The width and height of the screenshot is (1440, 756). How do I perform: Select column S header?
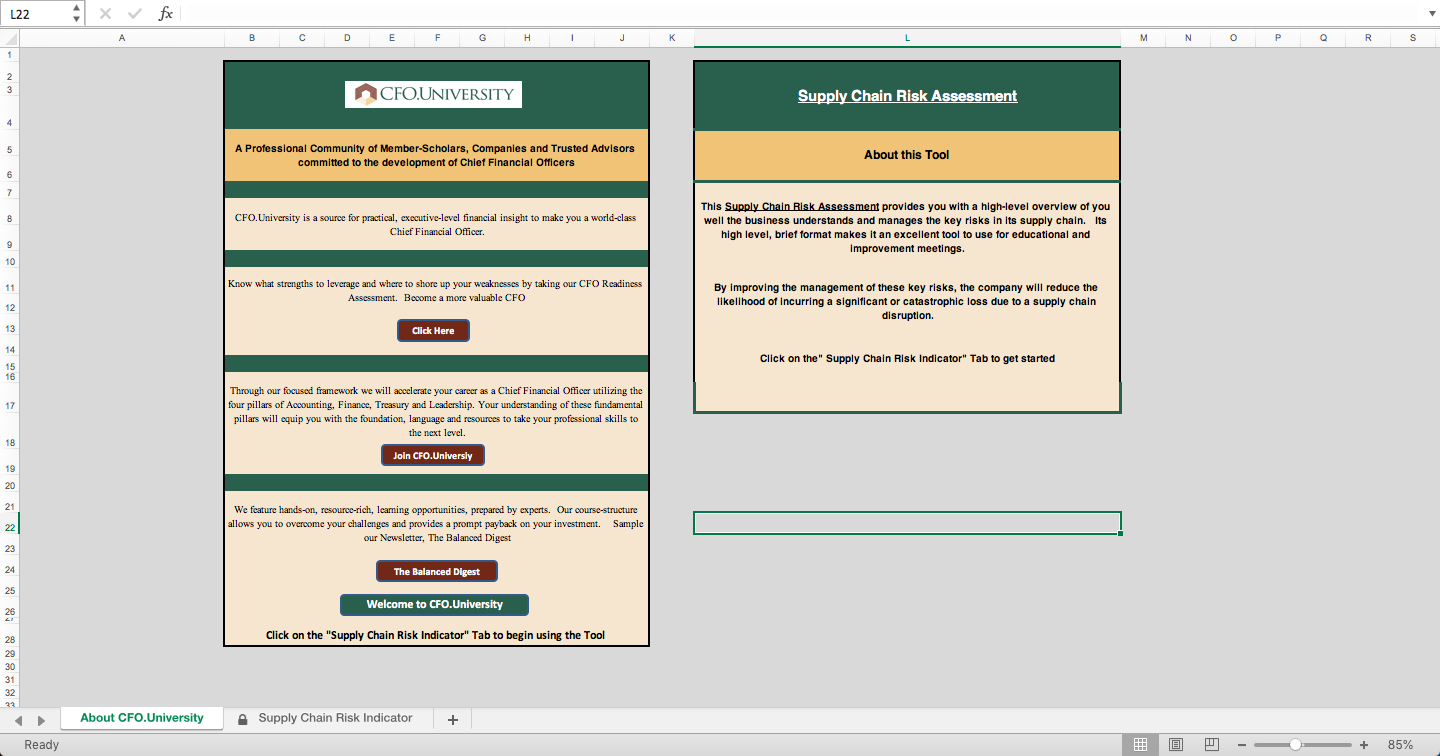tap(1413, 37)
